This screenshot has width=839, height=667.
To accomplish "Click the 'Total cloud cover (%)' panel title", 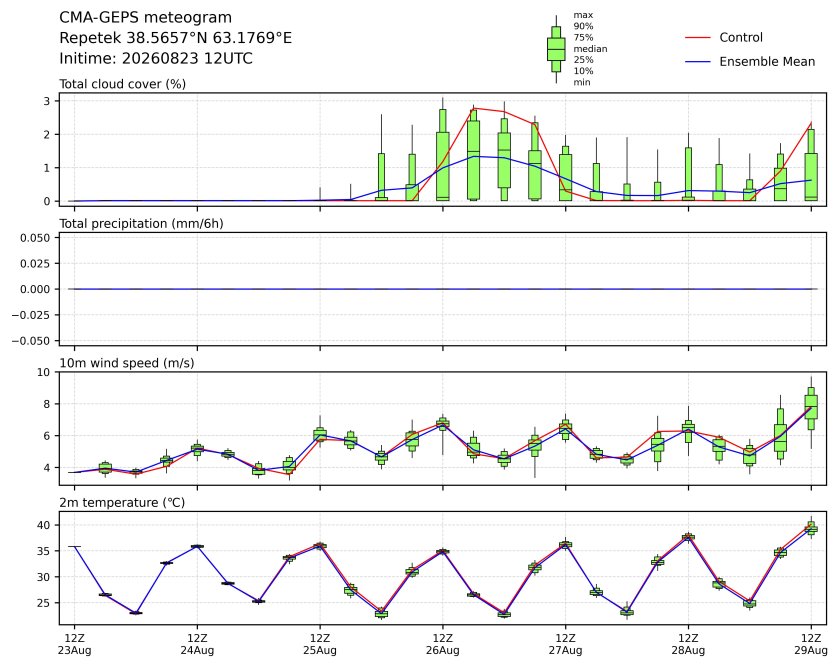I will click(123, 84).
